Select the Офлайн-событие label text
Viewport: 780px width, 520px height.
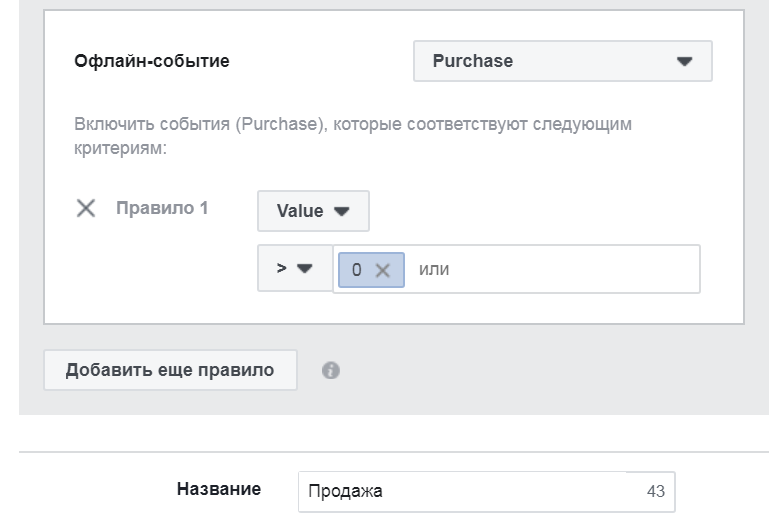click(152, 61)
